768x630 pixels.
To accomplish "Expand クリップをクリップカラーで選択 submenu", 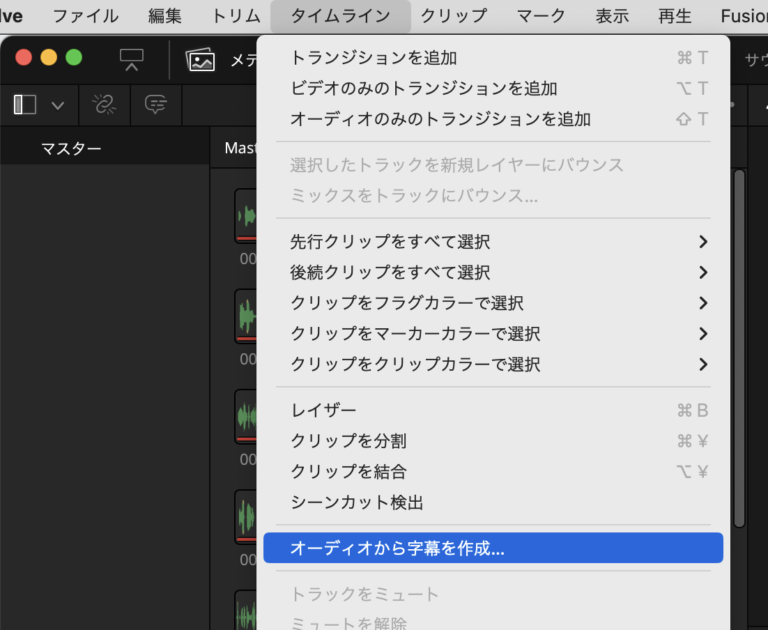I will pos(493,364).
